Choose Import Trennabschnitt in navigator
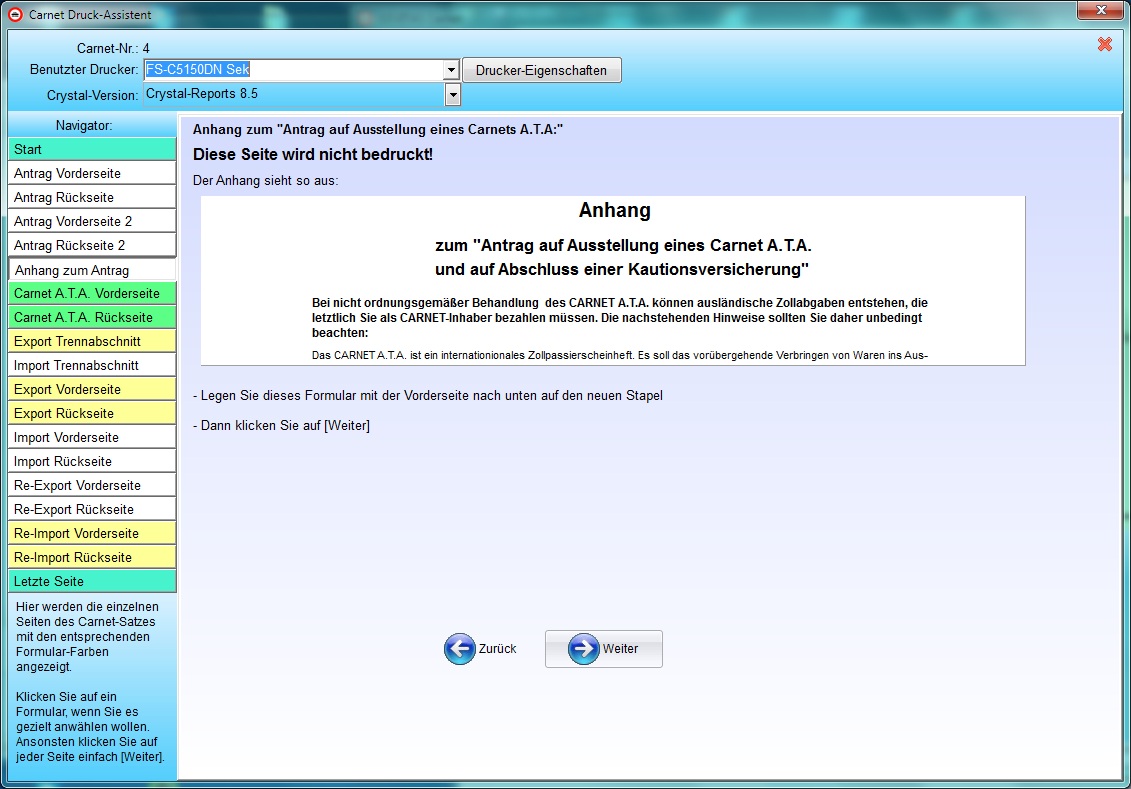Viewport: 1131px width, 789px height. [x=92, y=365]
